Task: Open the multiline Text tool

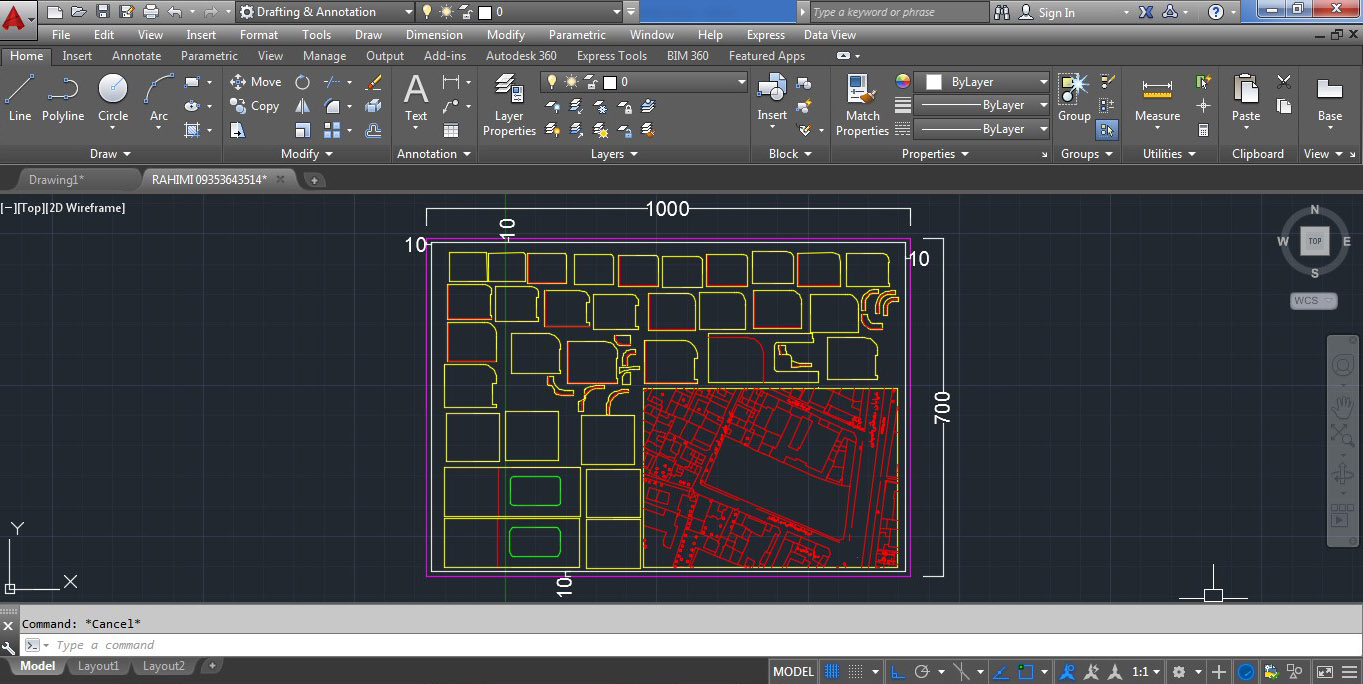Action: [416, 99]
